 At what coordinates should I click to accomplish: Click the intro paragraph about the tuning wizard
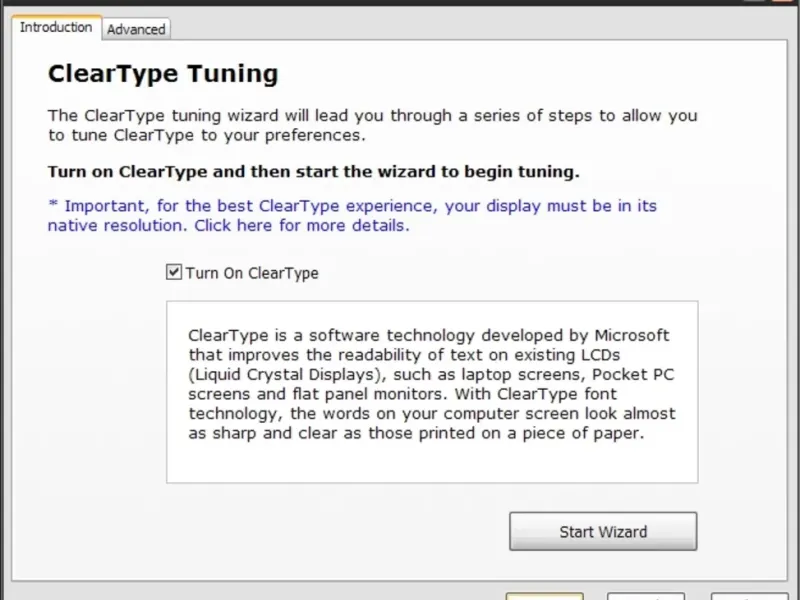click(x=372, y=125)
